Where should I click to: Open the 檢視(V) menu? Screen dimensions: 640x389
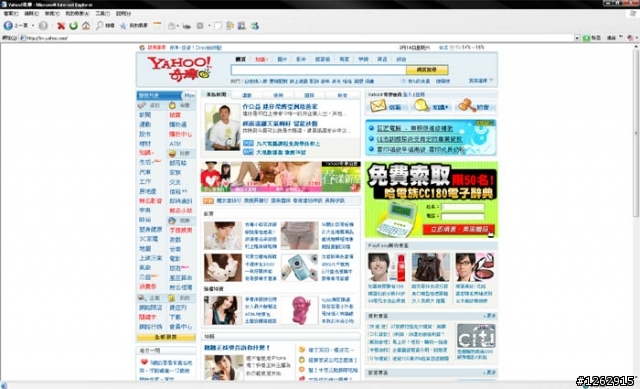52,13
